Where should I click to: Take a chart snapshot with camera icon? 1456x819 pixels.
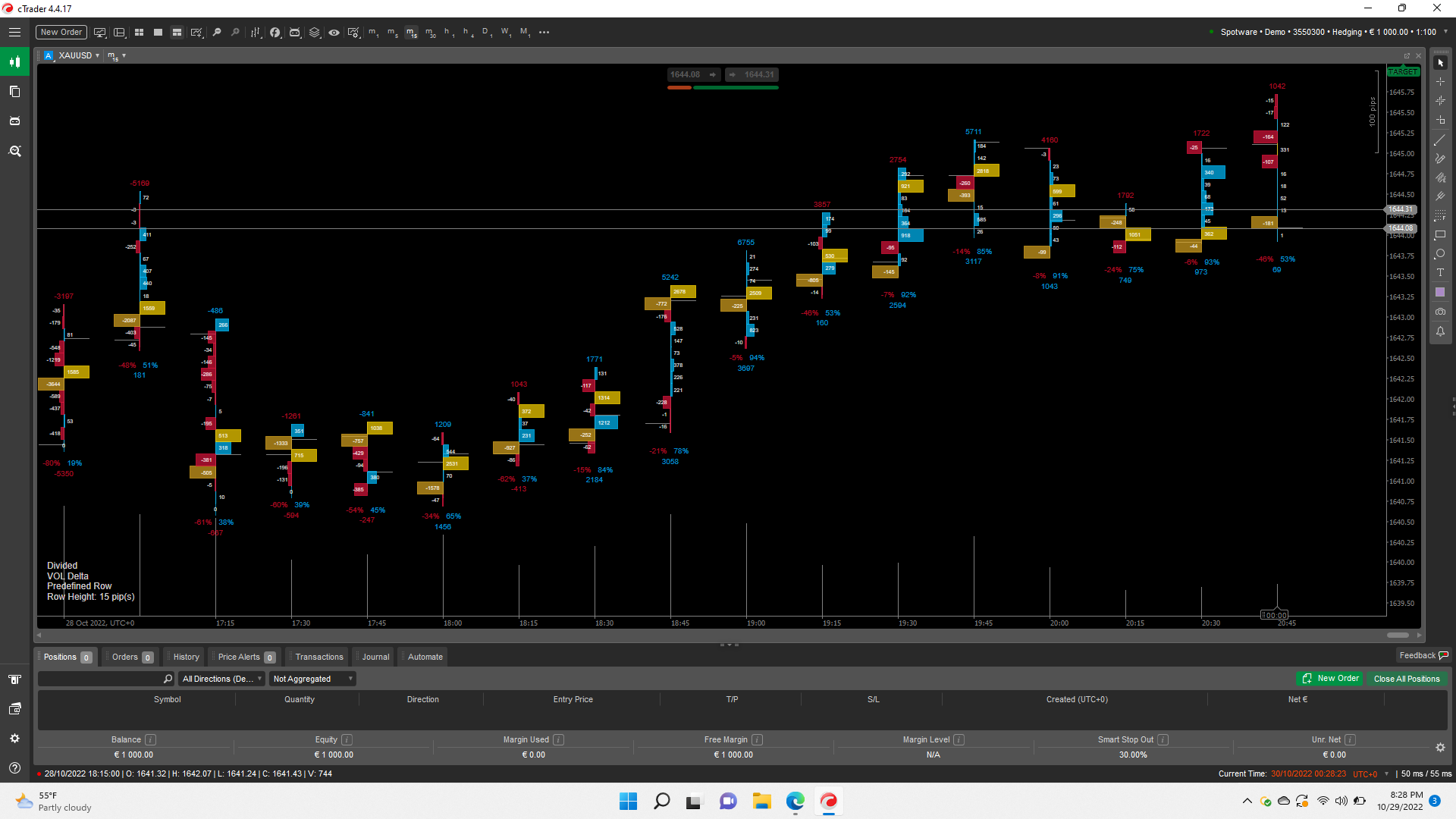pos(1439,312)
